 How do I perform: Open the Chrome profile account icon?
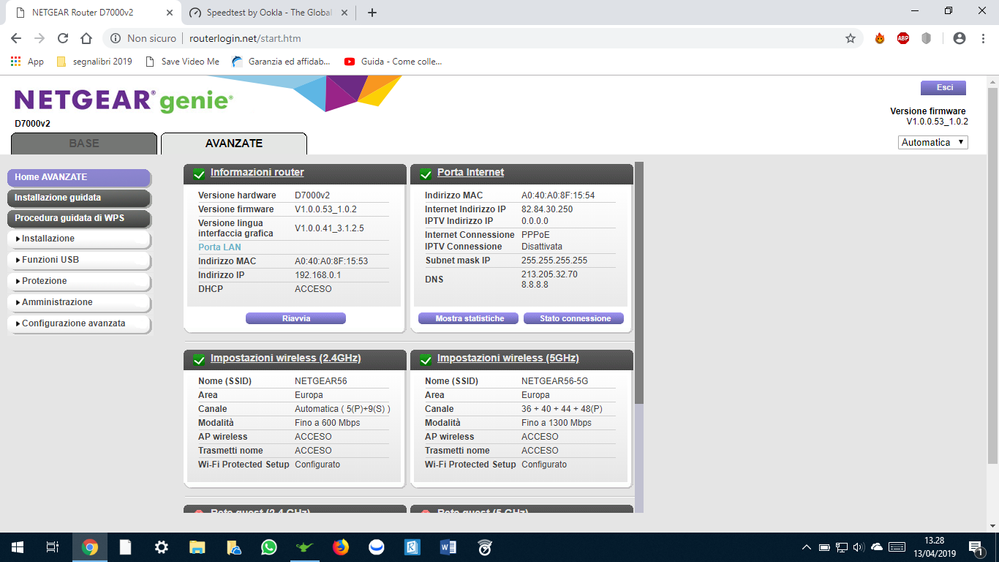(959, 38)
